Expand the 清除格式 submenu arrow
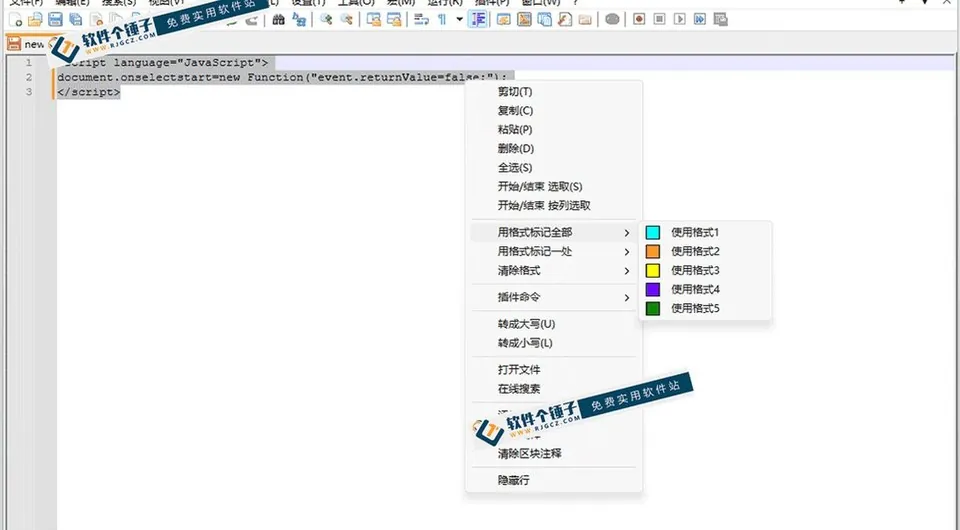Image resolution: width=960 pixels, height=530 pixels. pyautogui.click(x=626, y=271)
